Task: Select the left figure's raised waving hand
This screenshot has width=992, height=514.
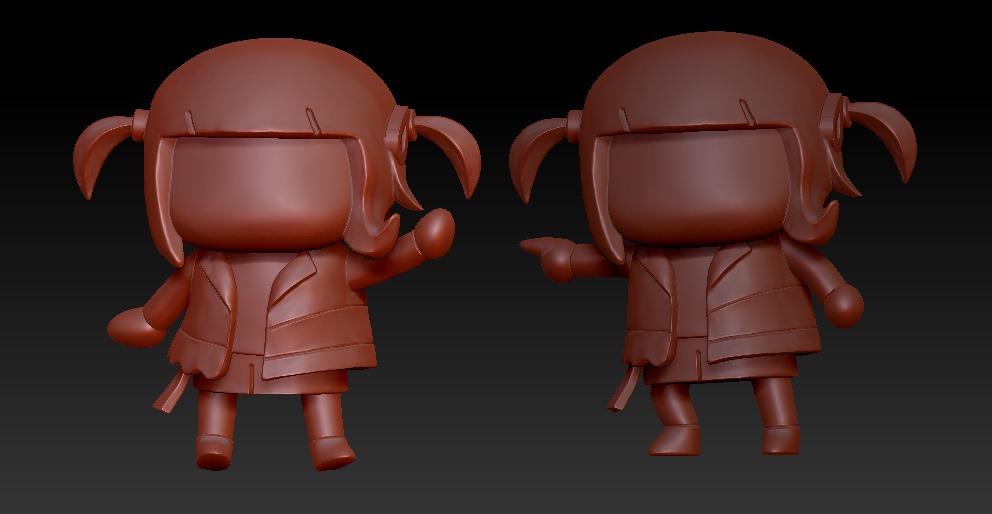Action: 433,233
